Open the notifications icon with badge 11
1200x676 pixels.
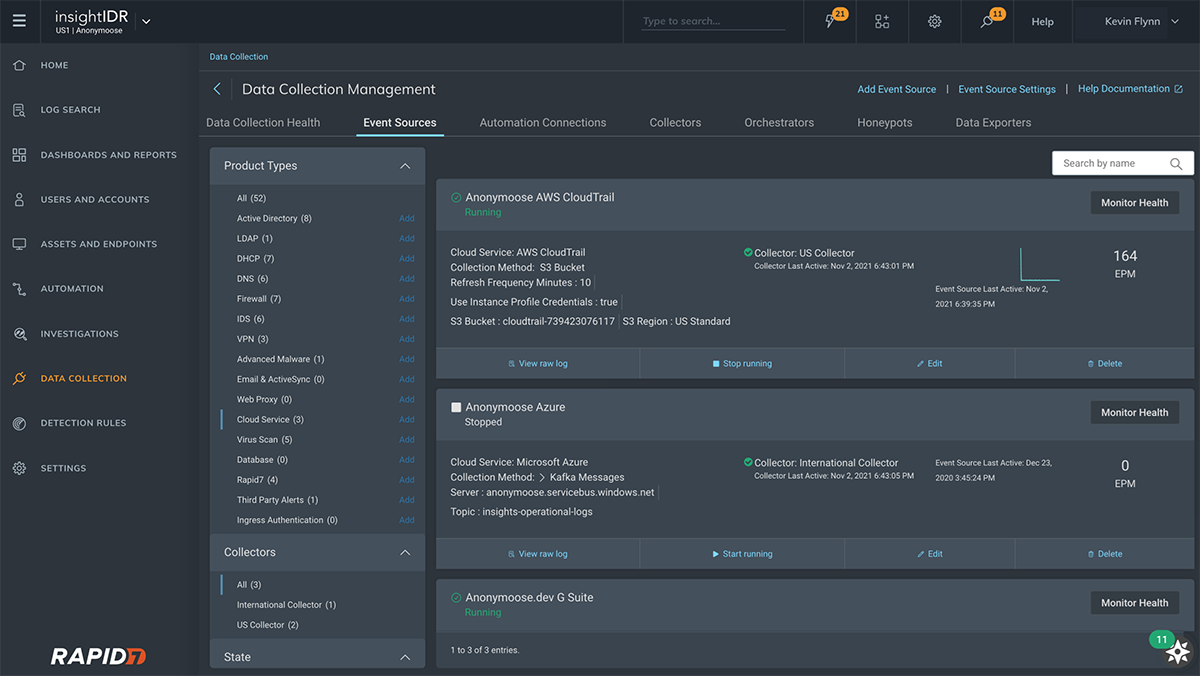pos(987,21)
